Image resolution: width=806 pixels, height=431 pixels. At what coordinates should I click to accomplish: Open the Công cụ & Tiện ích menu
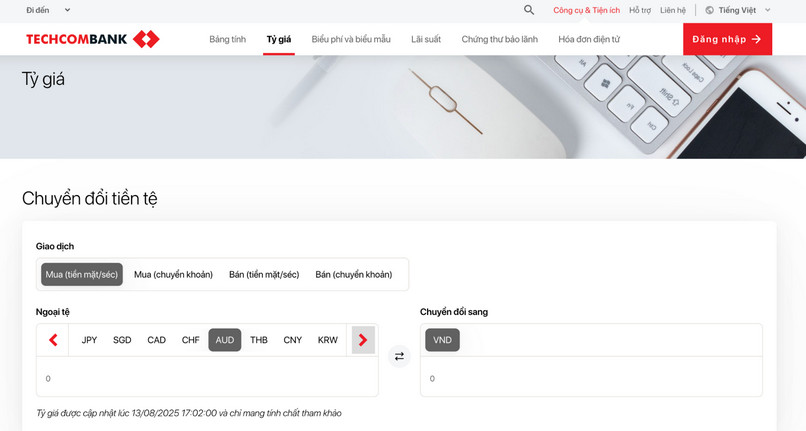[586, 10]
